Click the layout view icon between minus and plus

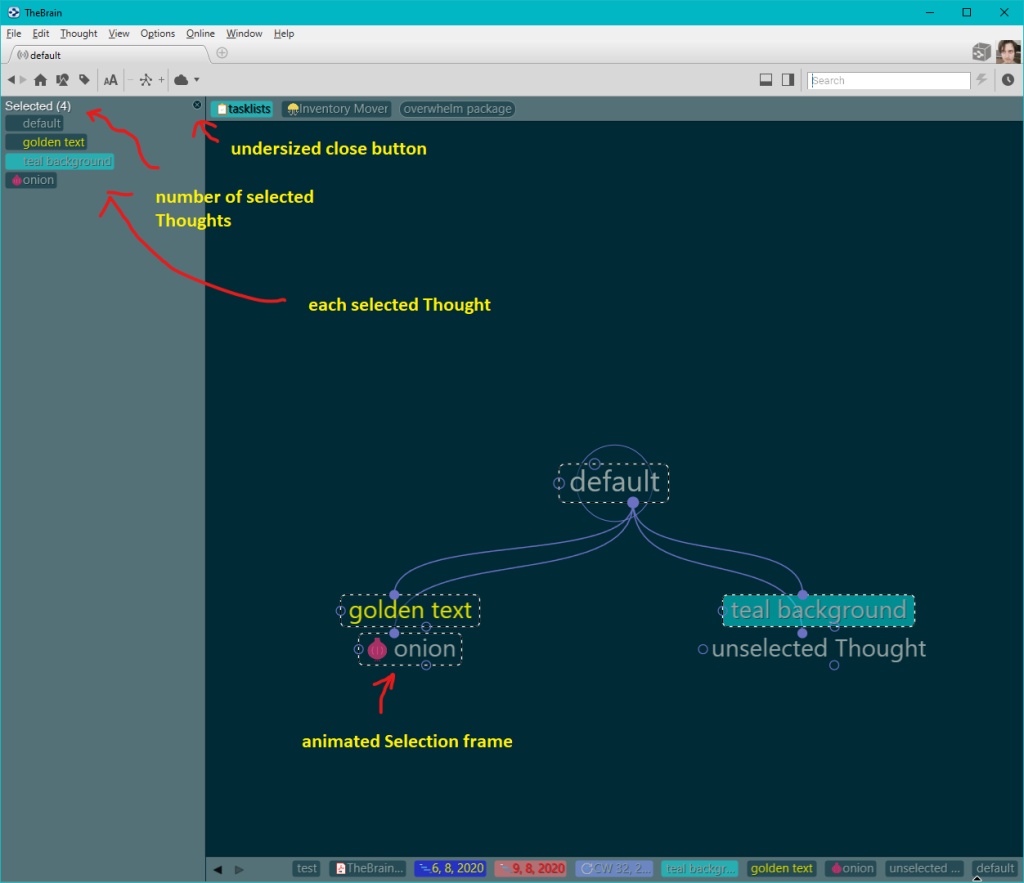[146, 80]
